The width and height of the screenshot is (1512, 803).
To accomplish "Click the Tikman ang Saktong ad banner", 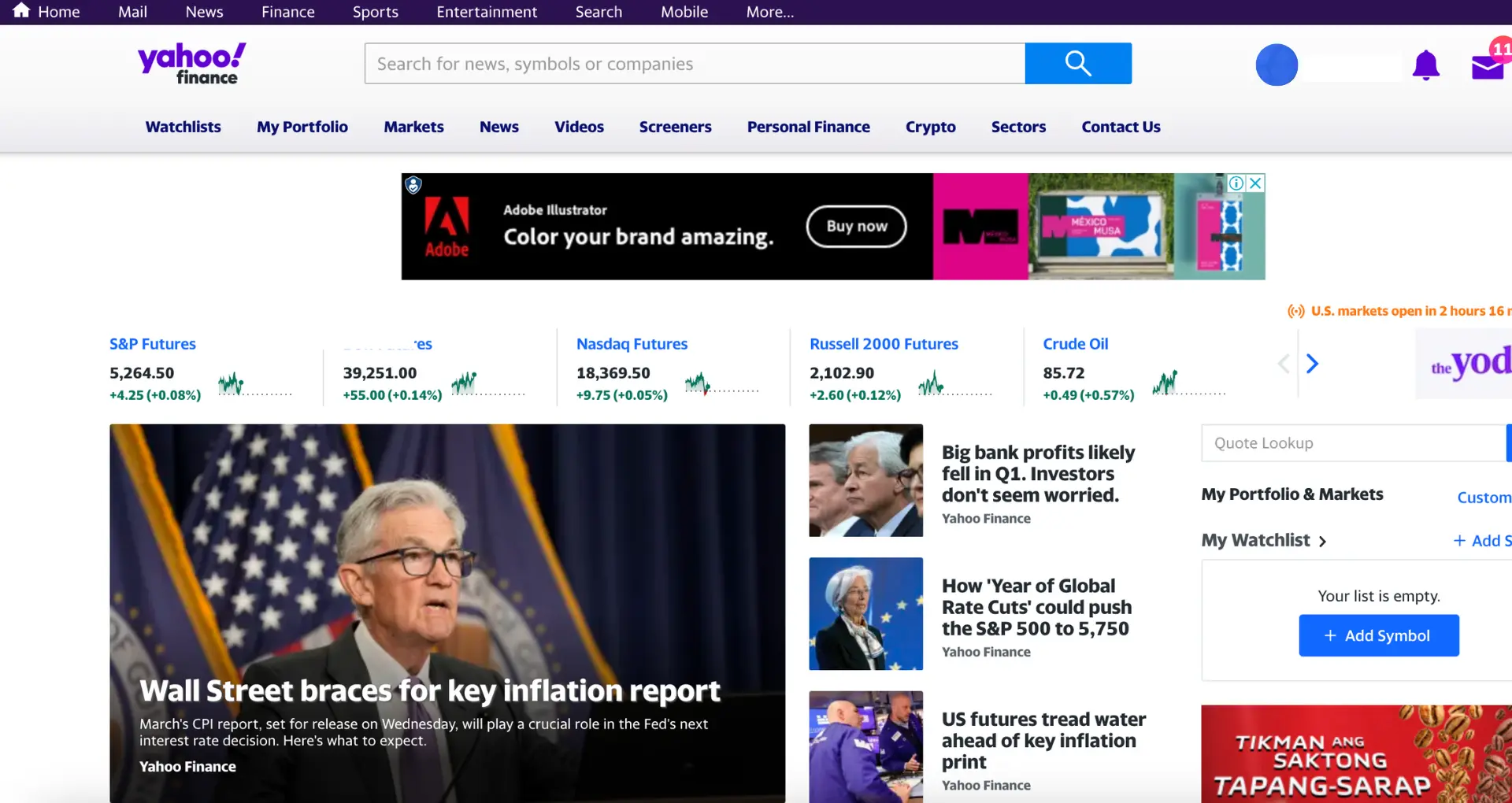I will [x=1356, y=754].
